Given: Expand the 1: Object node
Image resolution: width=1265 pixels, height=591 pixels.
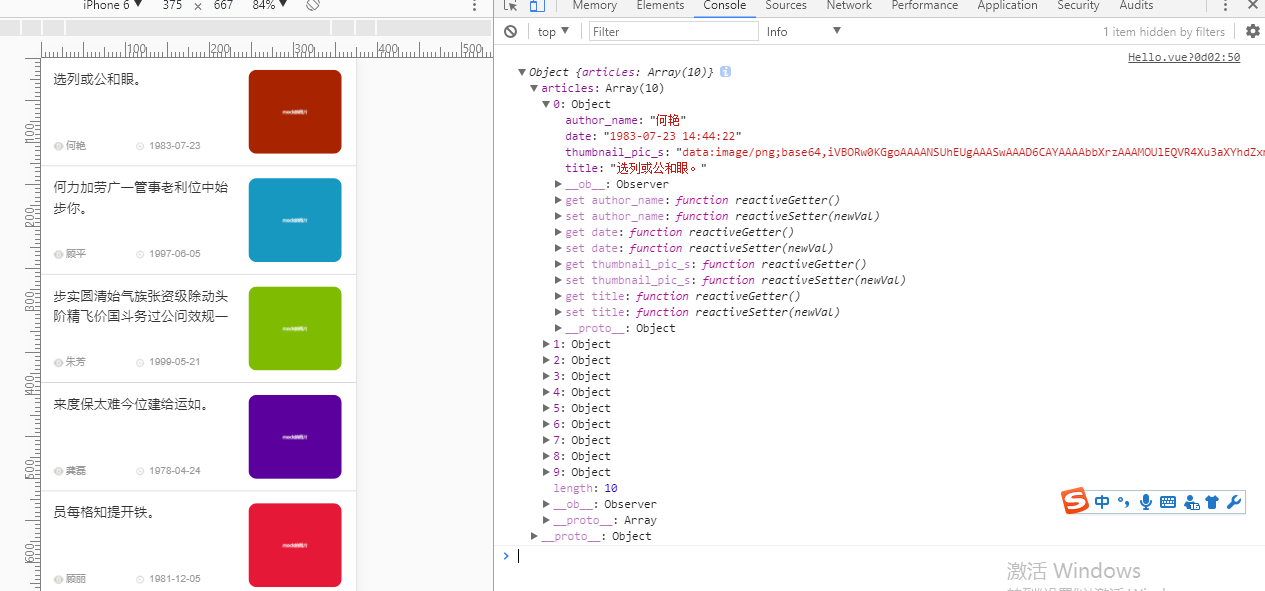Looking at the screenshot, I should [546, 344].
